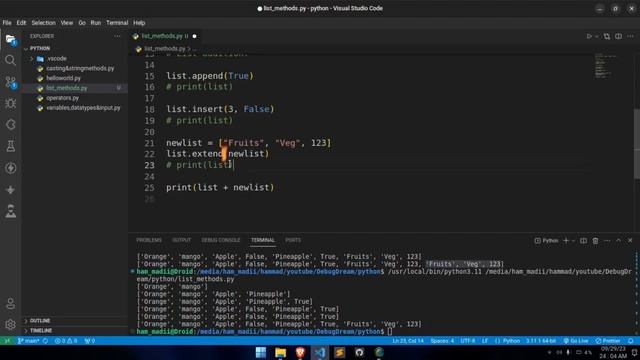Switch to the Output tab
The height and width of the screenshot is (360, 640).
coord(182,240)
